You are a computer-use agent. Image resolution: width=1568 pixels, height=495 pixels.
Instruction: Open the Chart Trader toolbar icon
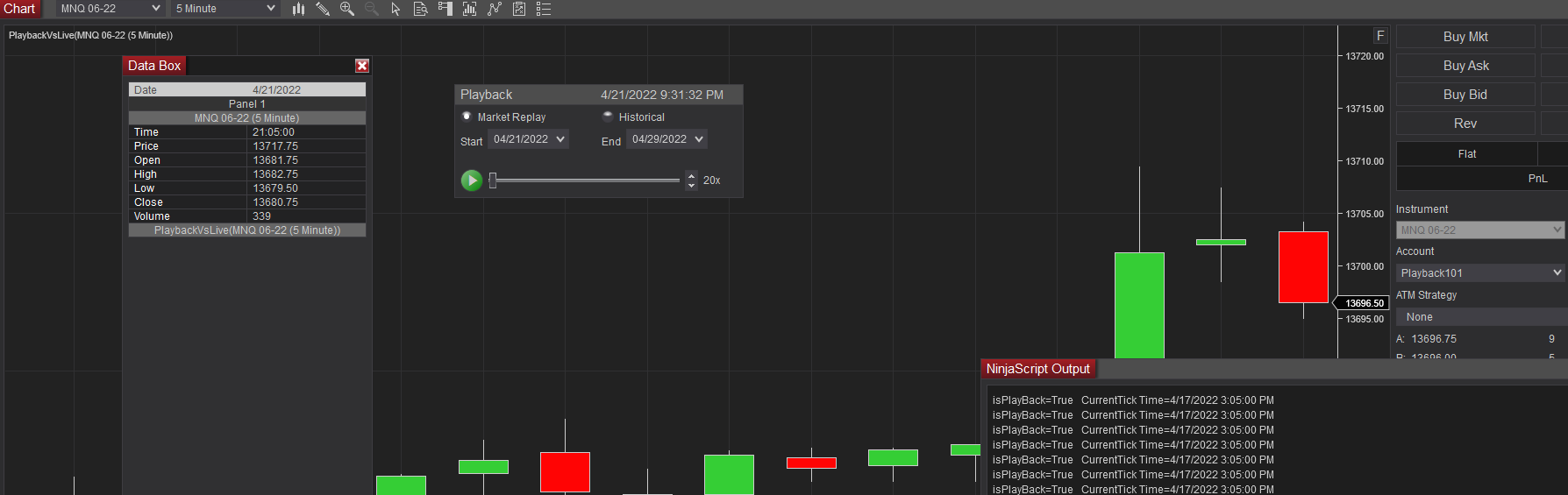pos(445,9)
